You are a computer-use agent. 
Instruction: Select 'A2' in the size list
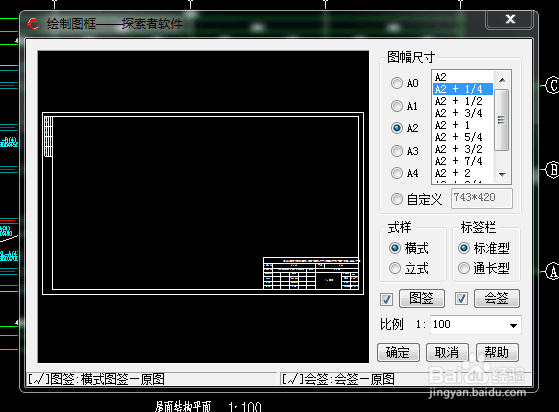pos(463,77)
